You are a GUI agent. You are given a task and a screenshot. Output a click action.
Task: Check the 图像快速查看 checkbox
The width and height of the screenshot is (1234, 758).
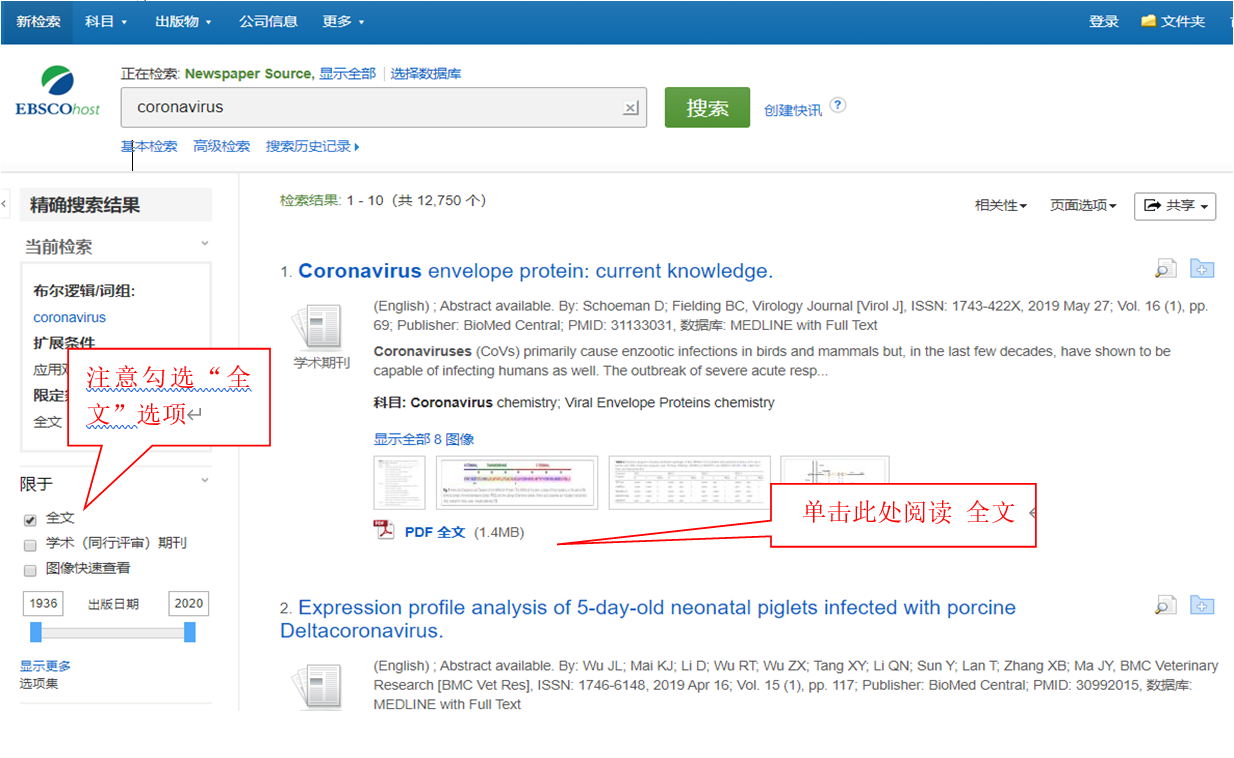30,570
